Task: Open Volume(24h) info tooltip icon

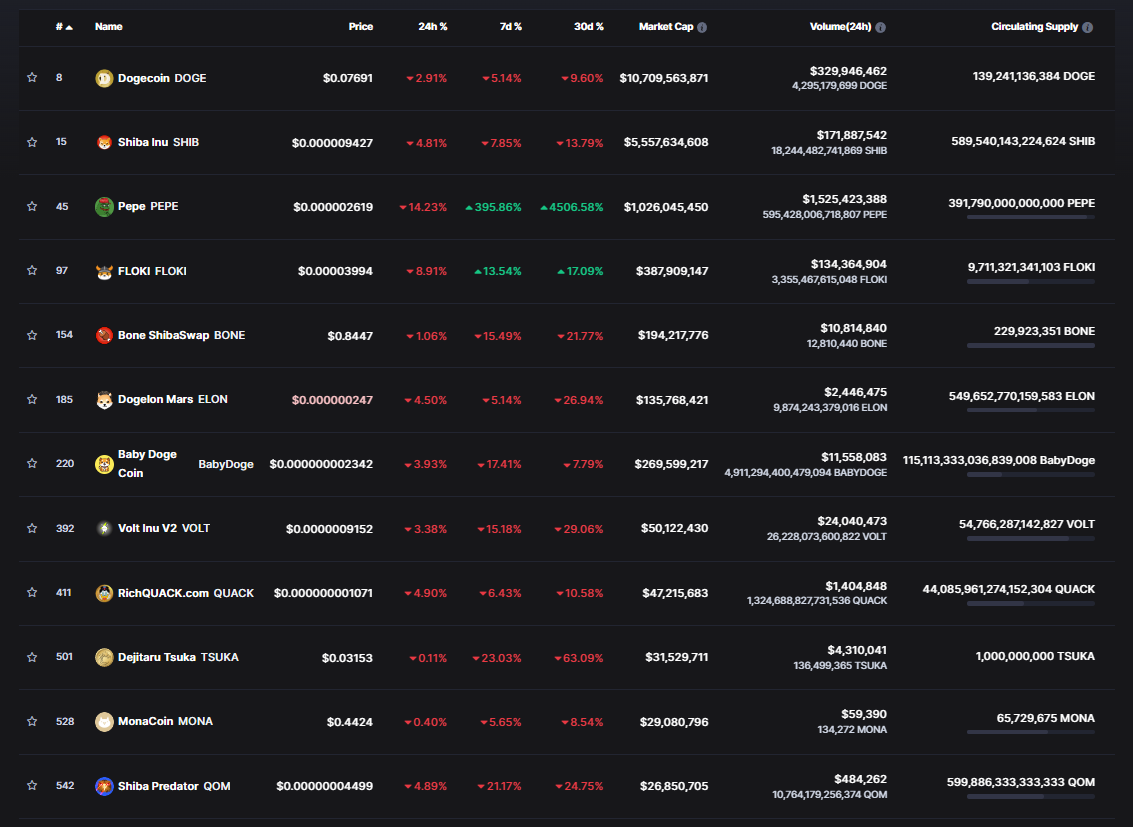Action: (880, 27)
